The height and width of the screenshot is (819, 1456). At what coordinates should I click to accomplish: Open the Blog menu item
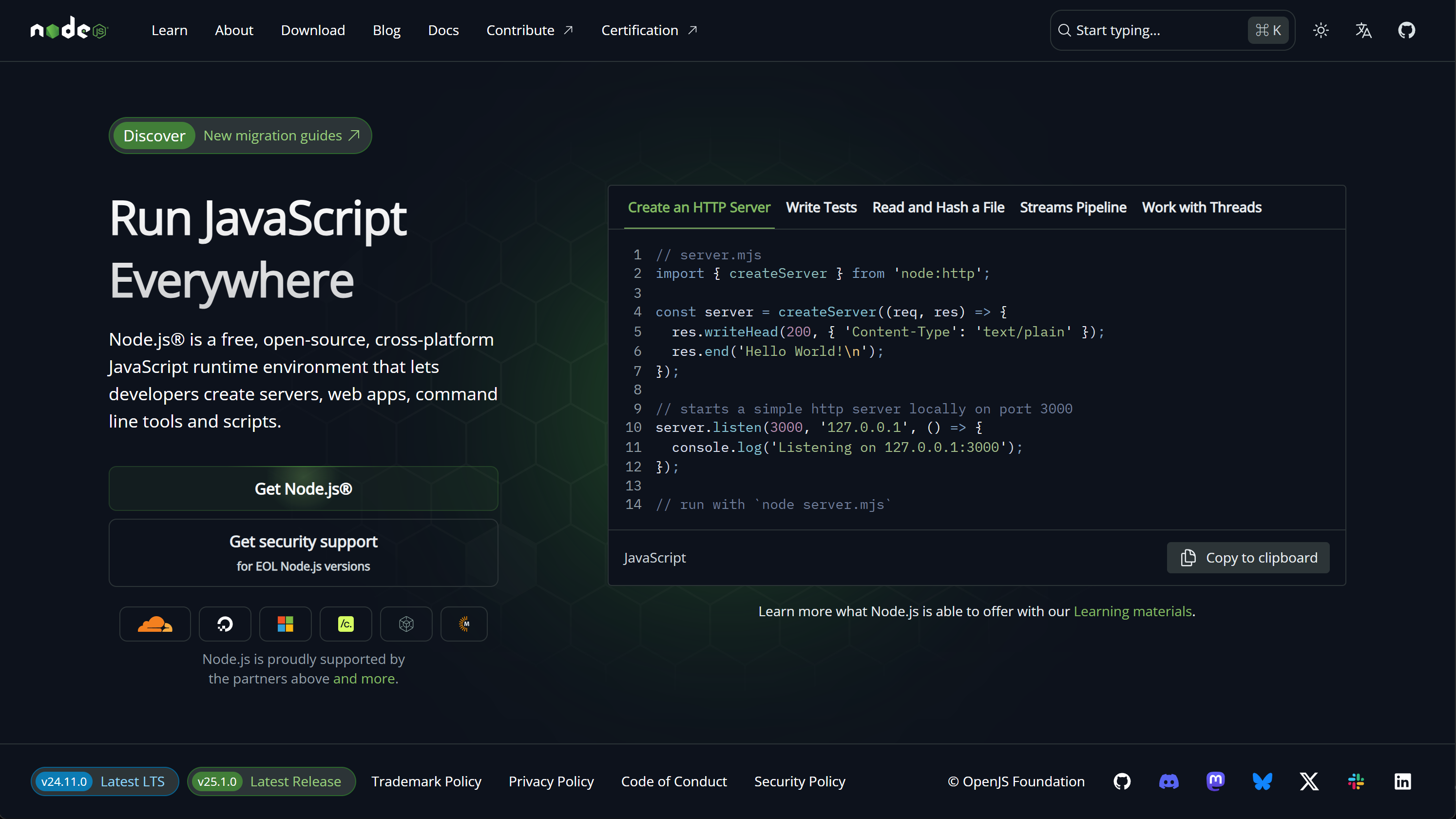pos(386,30)
